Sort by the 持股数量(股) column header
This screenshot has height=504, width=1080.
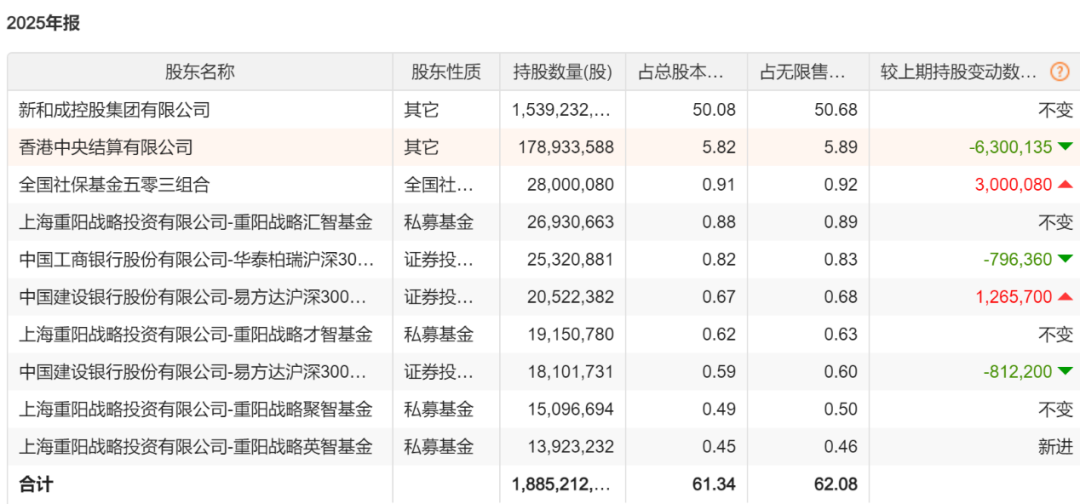point(563,72)
